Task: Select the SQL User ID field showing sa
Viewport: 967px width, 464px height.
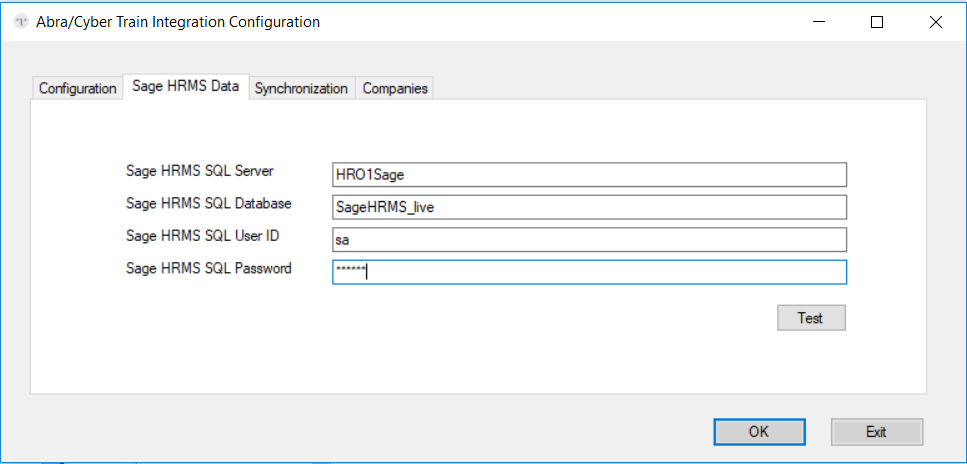Action: click(589, 240)
